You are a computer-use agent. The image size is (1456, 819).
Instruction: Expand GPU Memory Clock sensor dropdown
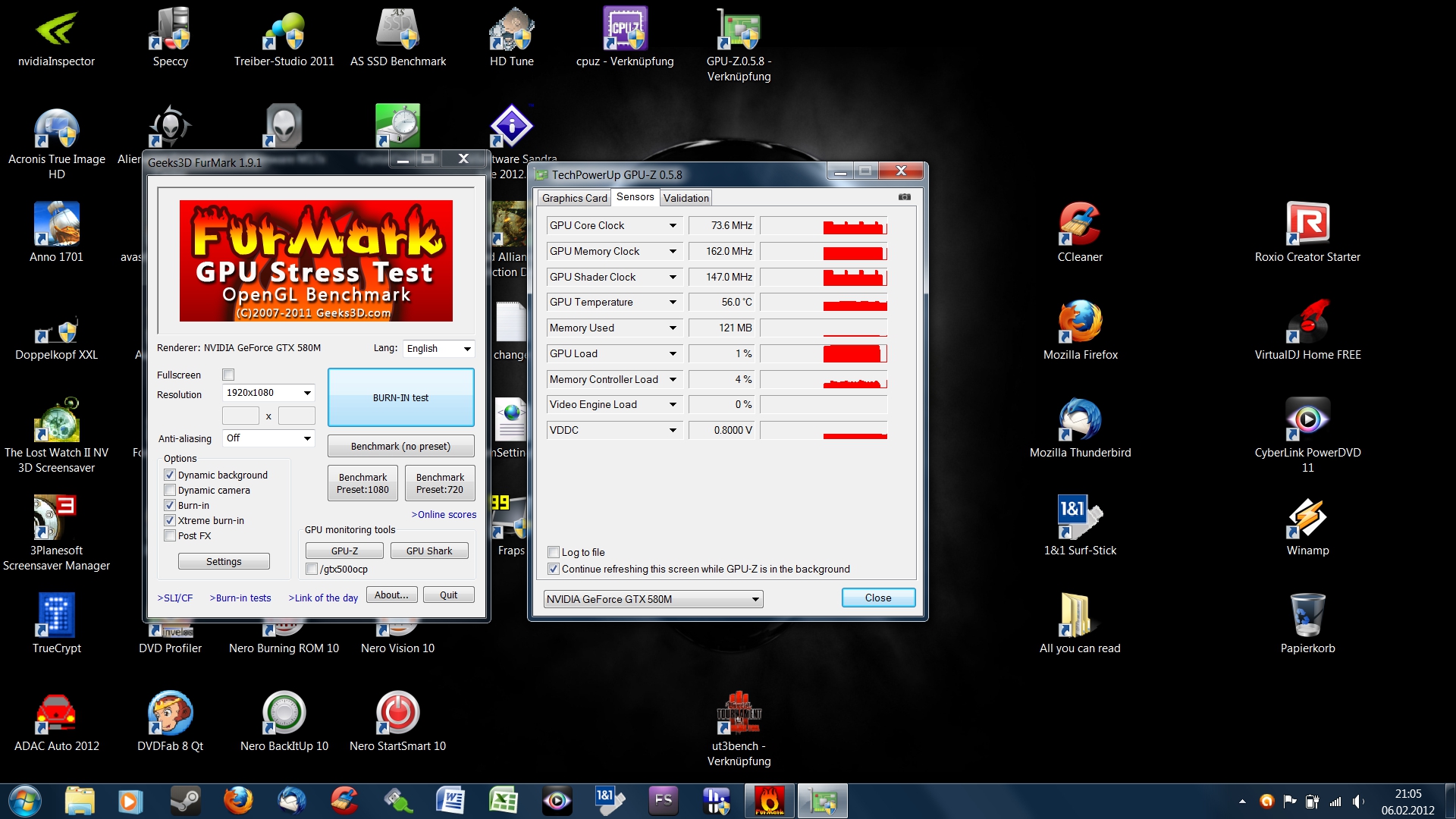click(x=672, y=251)
